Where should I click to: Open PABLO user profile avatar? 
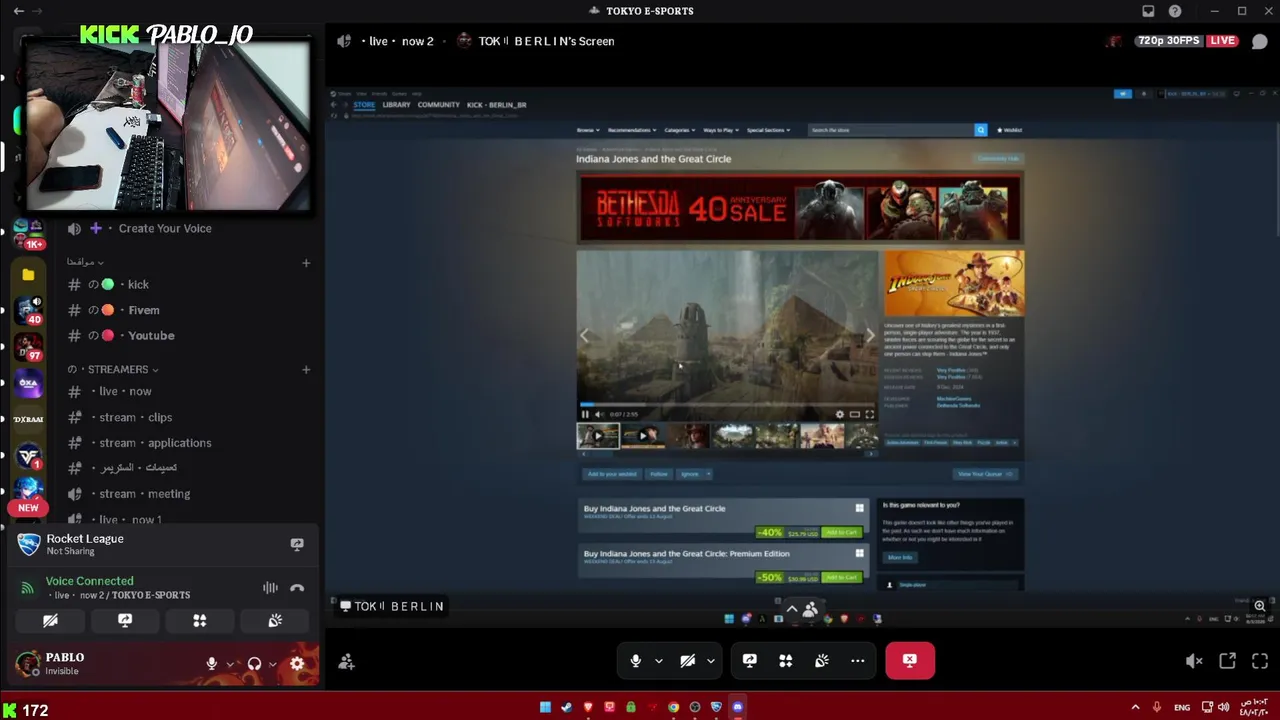[x=28, y=663]
